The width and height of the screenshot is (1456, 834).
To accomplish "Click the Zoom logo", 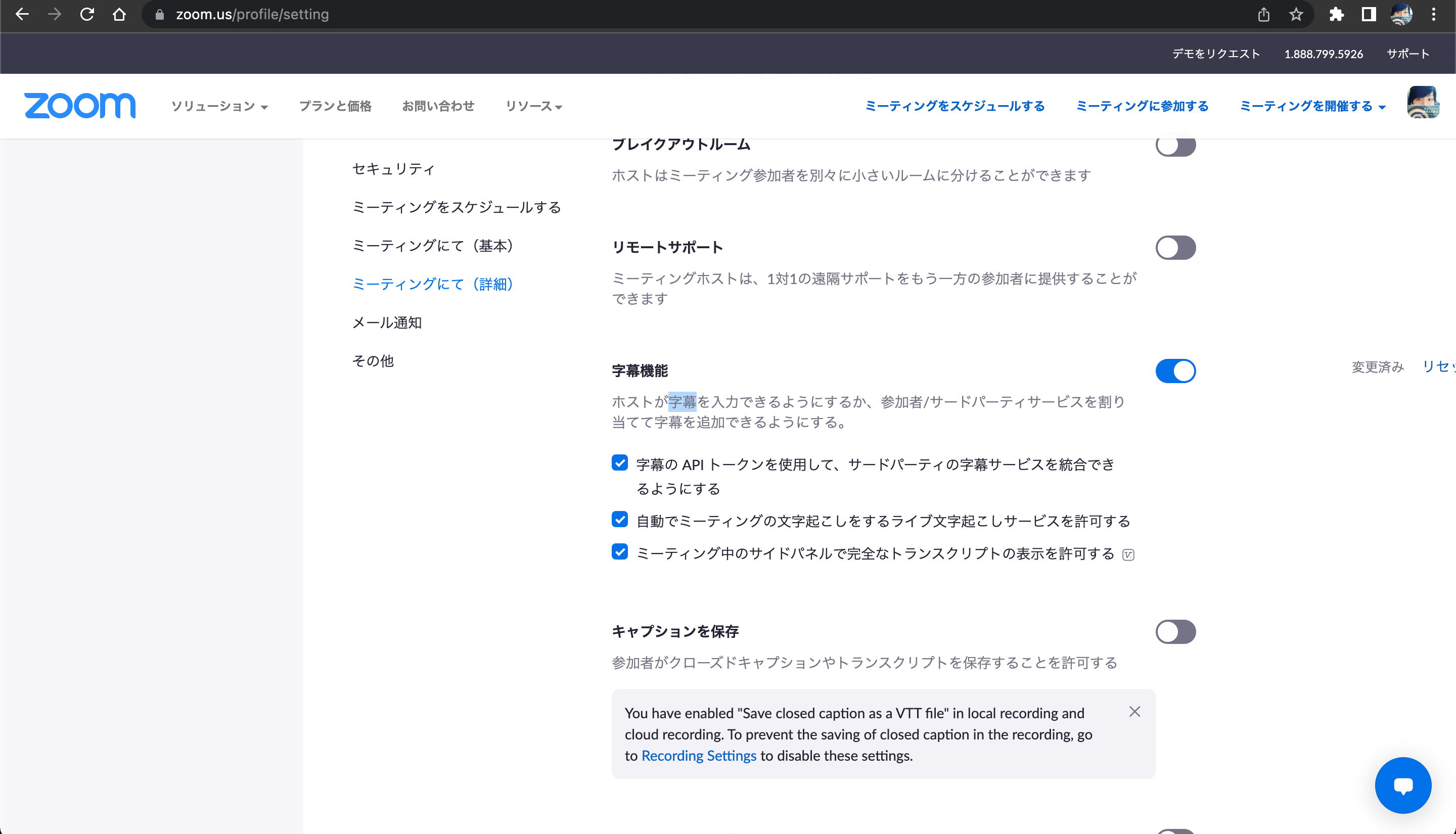I will pos(79,106).
